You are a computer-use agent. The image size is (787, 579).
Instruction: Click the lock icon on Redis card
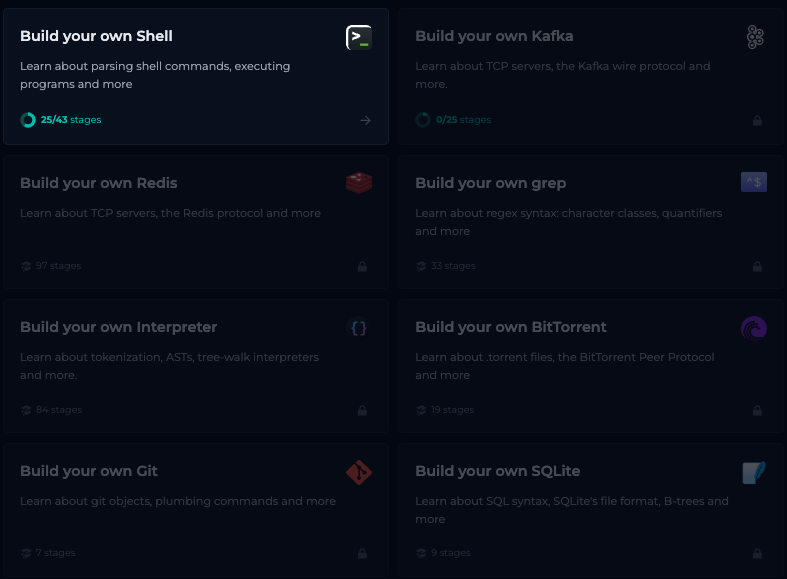(x=362, y=266)
